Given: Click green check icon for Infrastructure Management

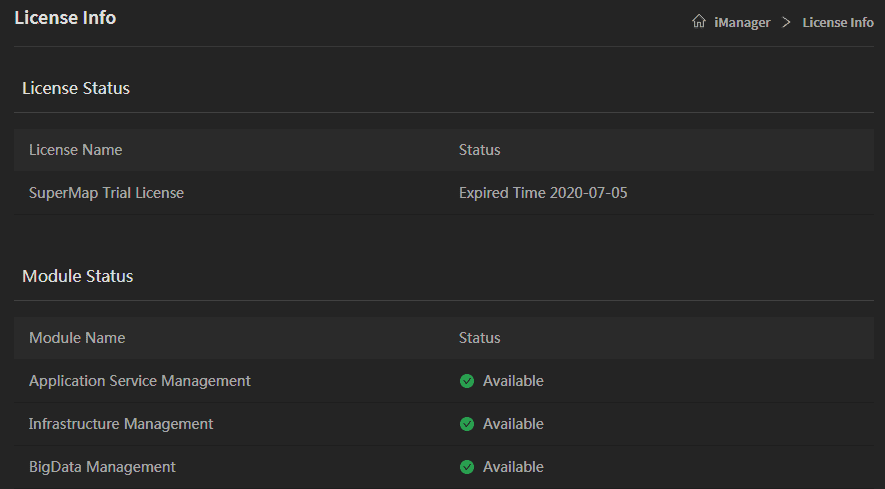Looking at the screenshot, I should [466, 424].
